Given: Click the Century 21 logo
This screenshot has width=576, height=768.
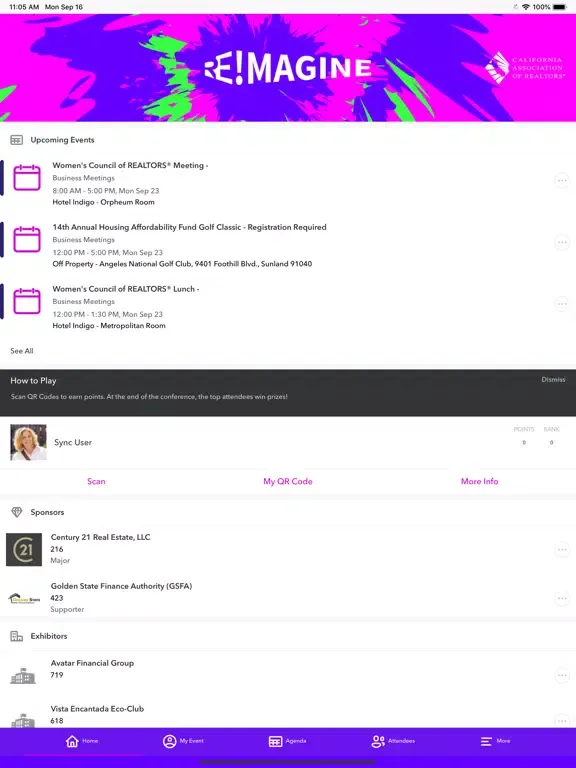Looking at the screenshot, I should point(24,550).
